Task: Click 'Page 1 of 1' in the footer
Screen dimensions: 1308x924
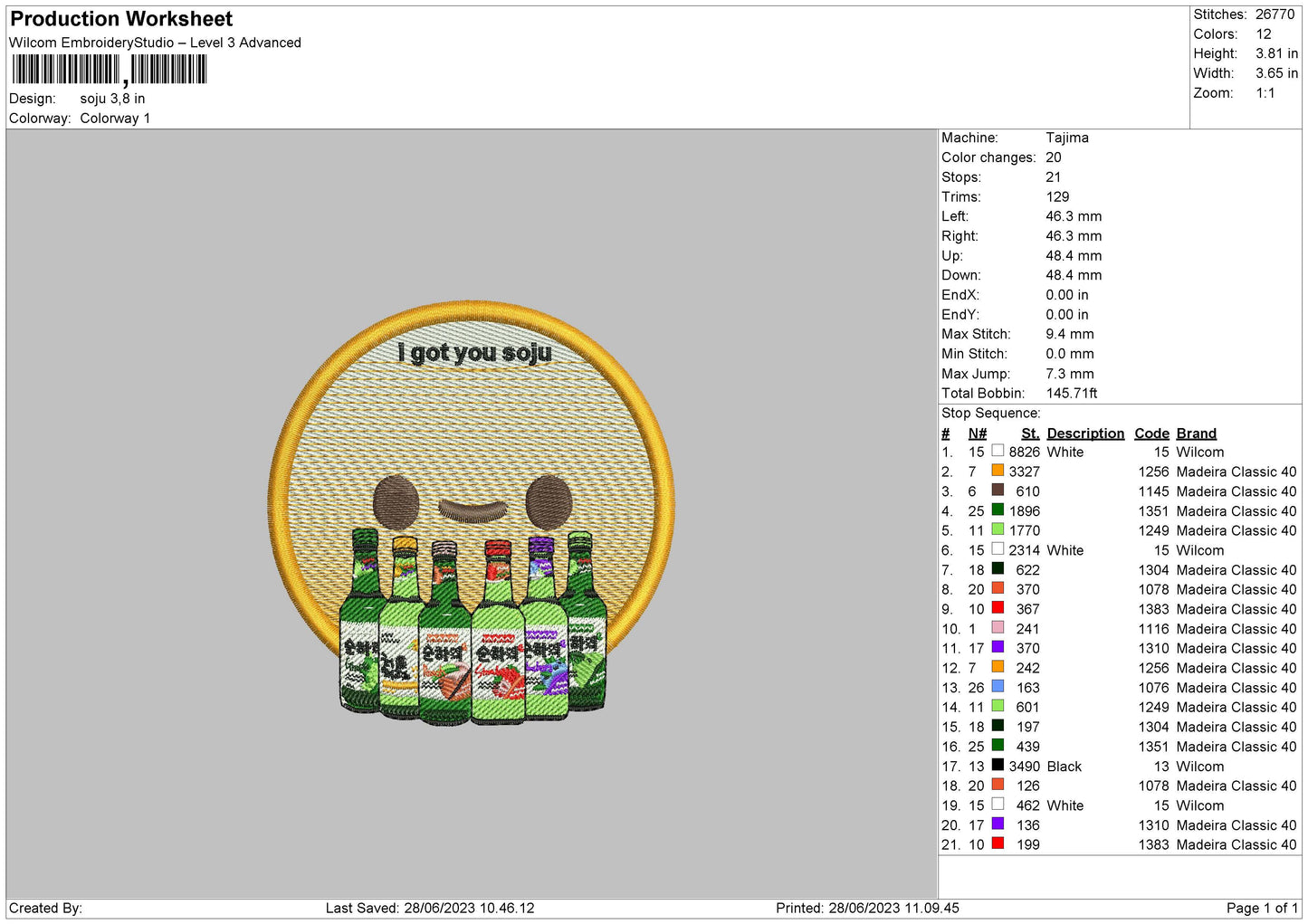Action: tap(1262, 908)
